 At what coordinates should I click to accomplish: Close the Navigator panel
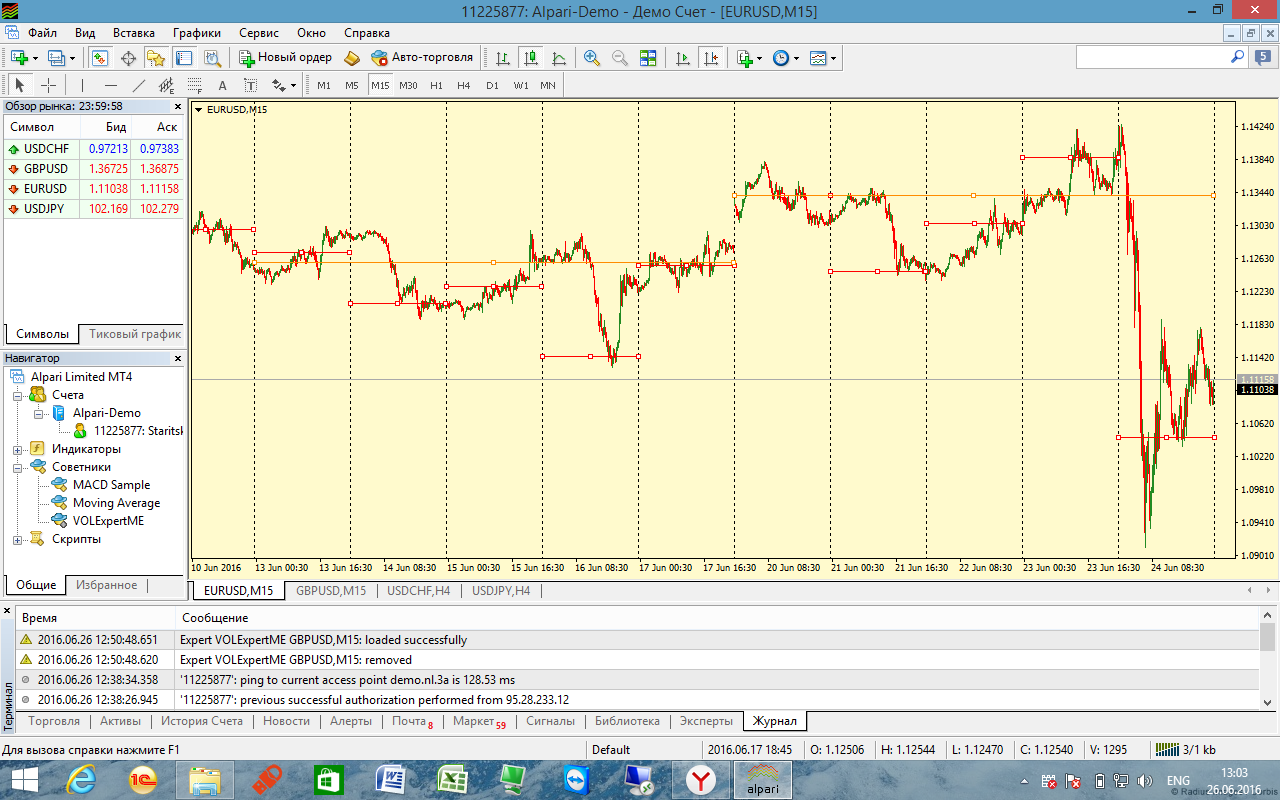point(179,358)
